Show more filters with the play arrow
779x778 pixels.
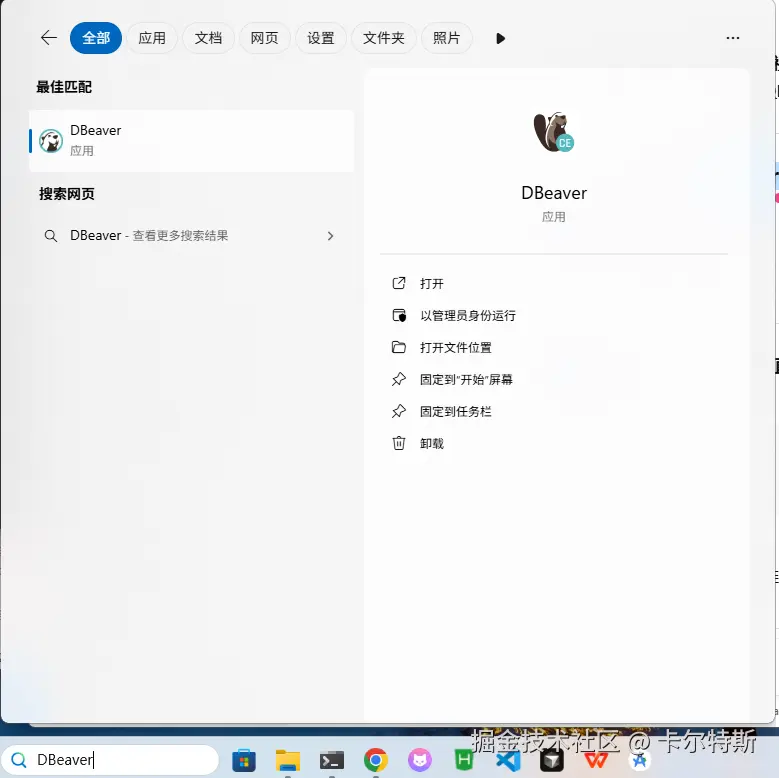point(500,38)
